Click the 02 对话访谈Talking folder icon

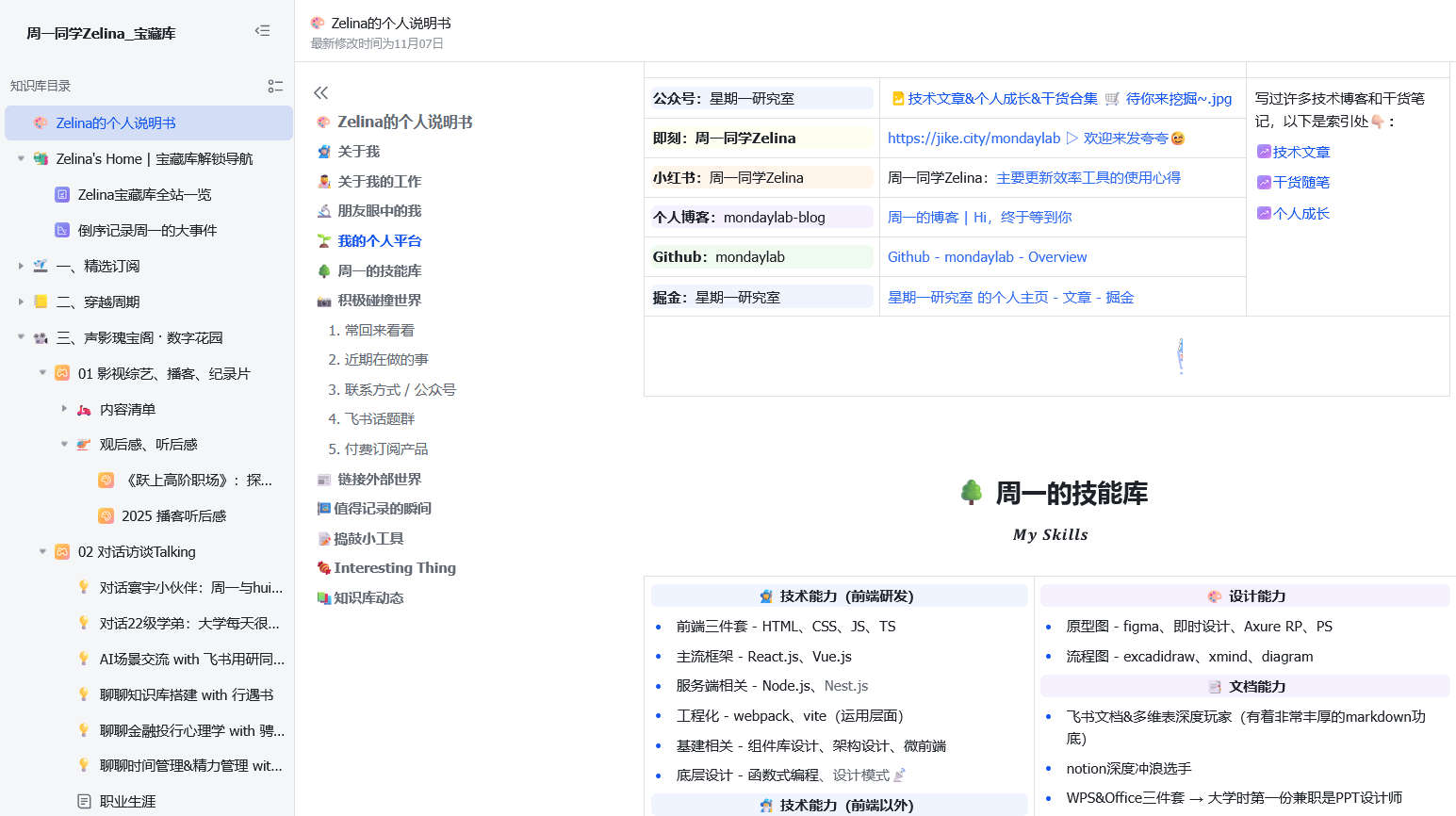[x=62, y=552]
